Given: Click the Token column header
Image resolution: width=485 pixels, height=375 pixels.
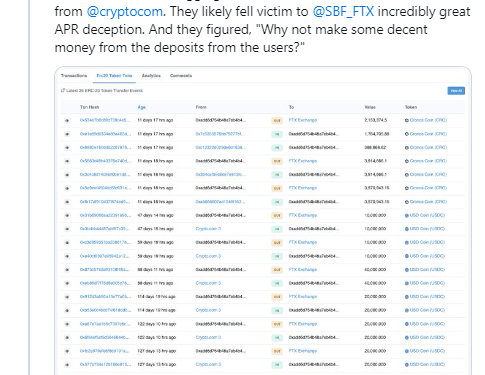Looking at the screenshot, I should point(411,107).
